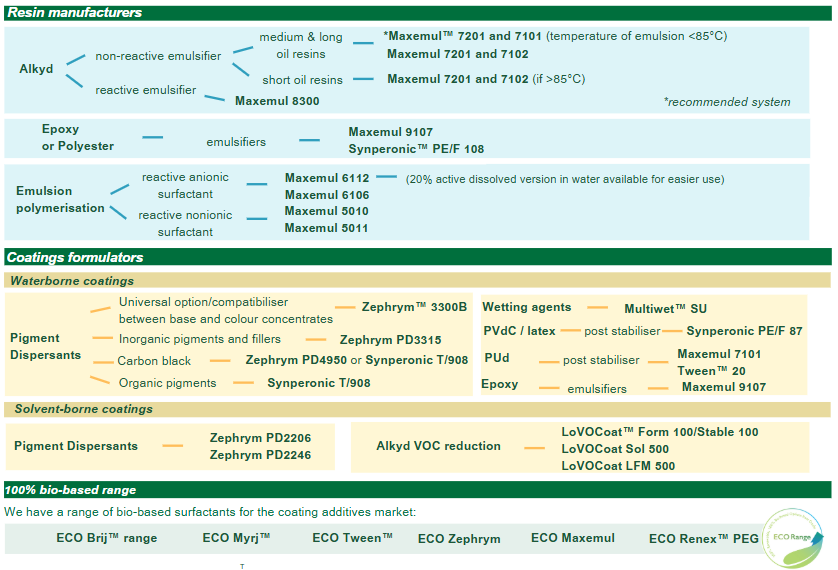The image size is (838, 570).
Task: Click the Maxemul 8300 product name
Action: (x=277, y=101)
